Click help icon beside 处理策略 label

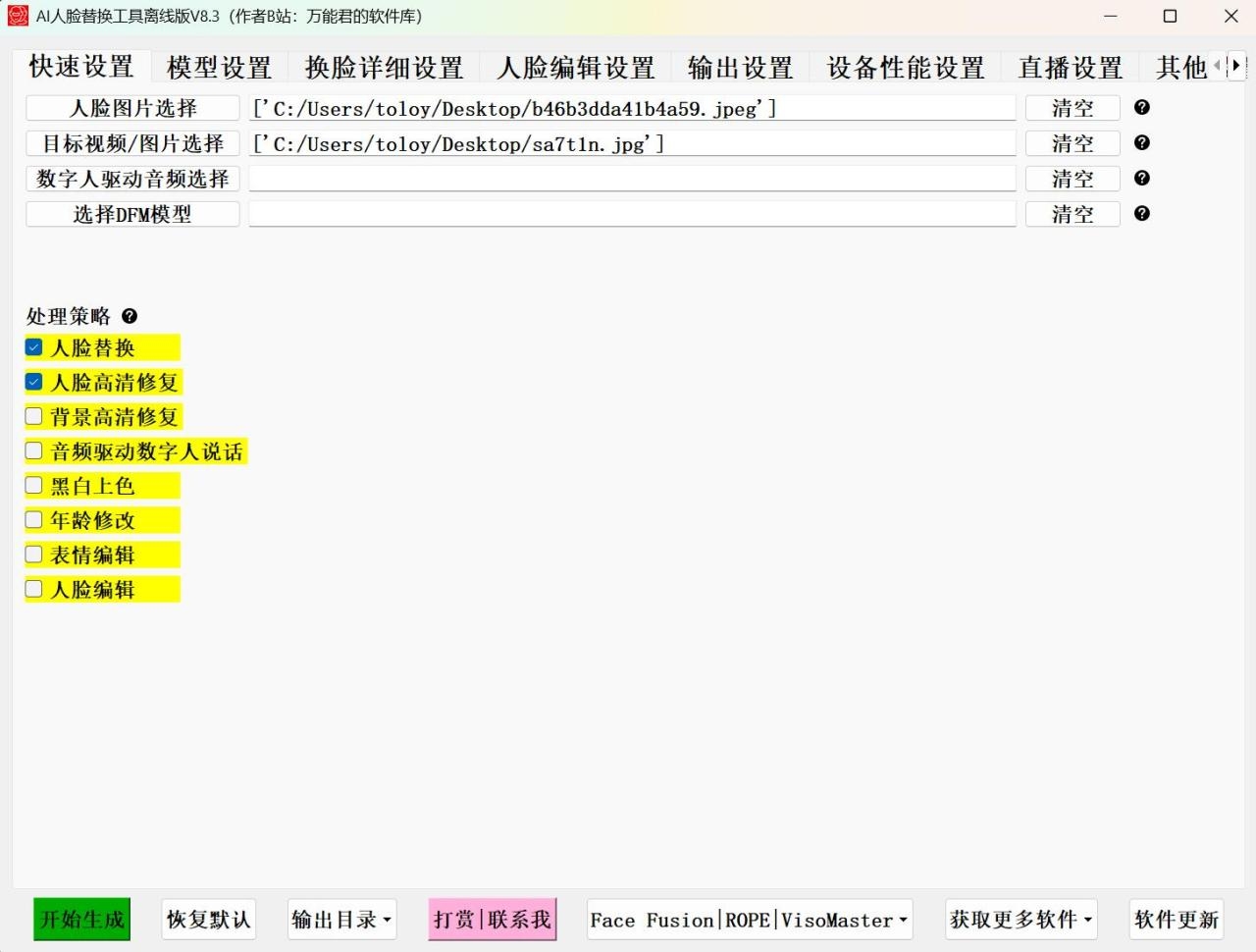pos(130,316)
